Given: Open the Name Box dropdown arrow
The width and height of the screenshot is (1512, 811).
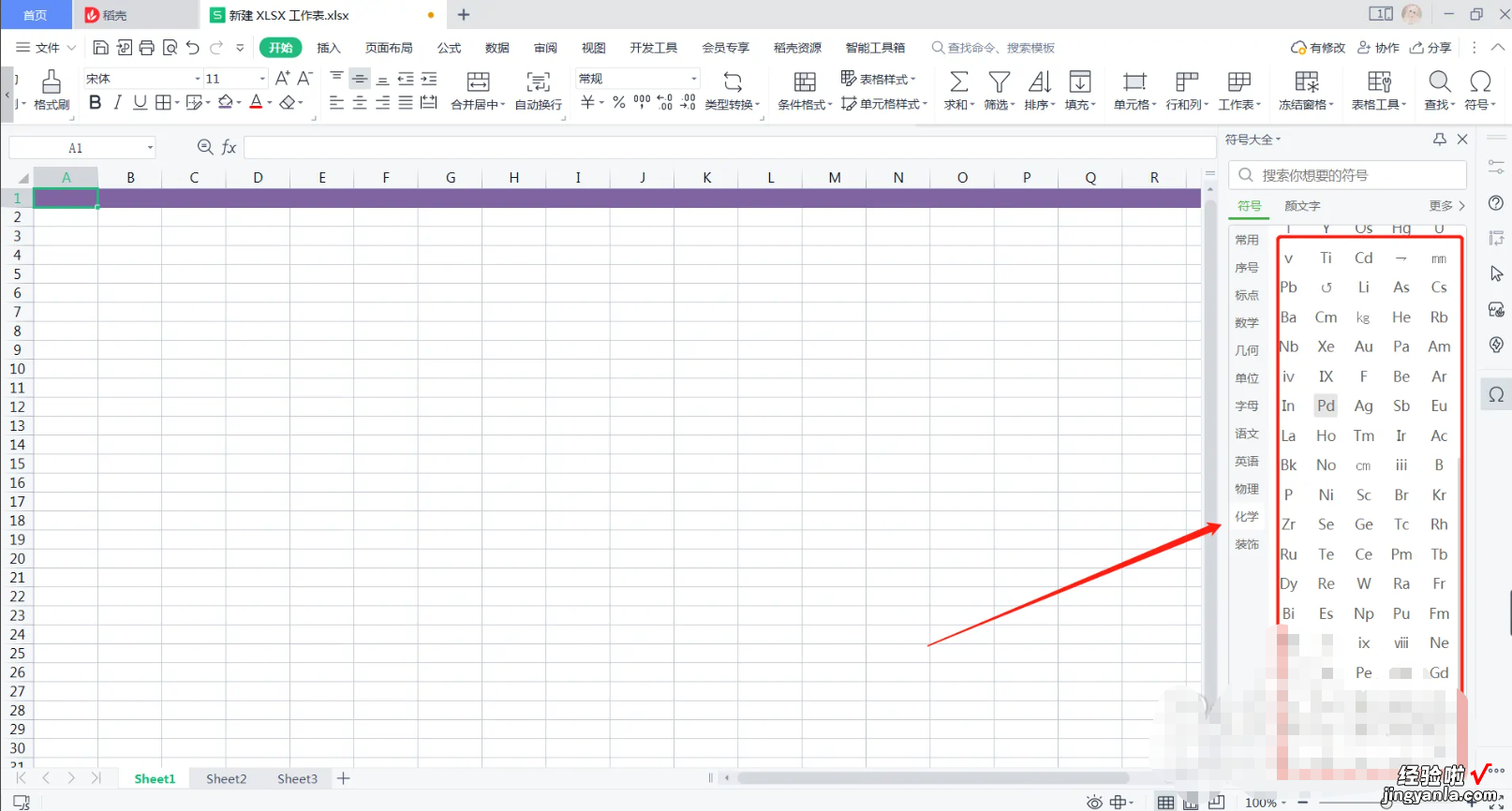Looking at the screenshot, I should pos(150,148).
